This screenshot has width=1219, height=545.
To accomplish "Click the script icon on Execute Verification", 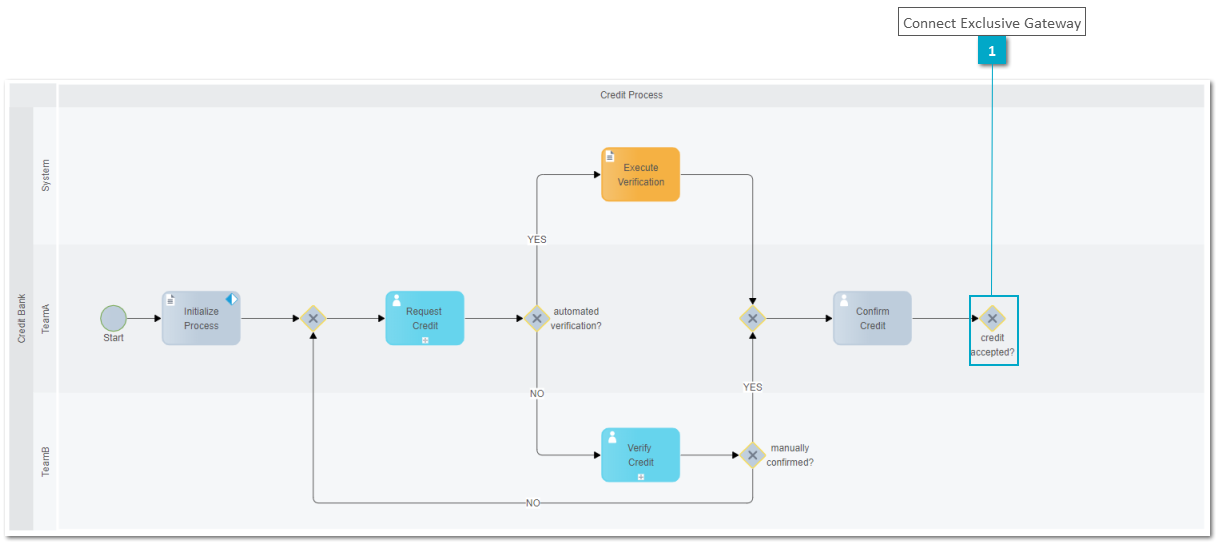I will [x=611, y=157].
